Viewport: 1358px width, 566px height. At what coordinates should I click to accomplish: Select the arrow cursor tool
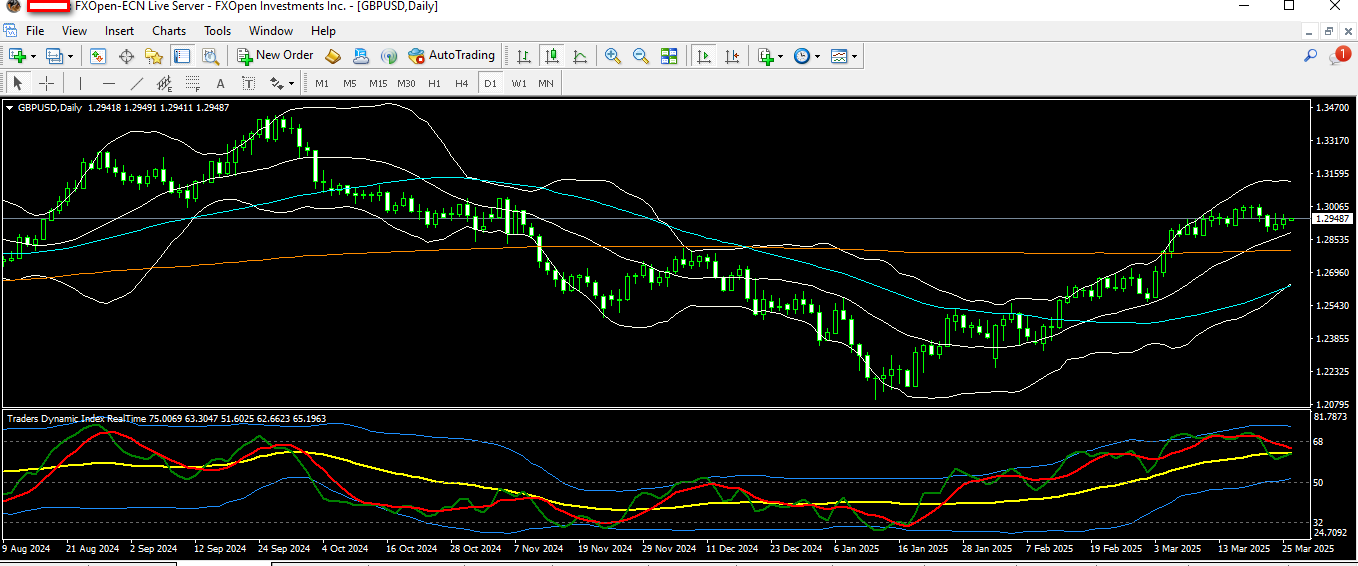(18, 83)
